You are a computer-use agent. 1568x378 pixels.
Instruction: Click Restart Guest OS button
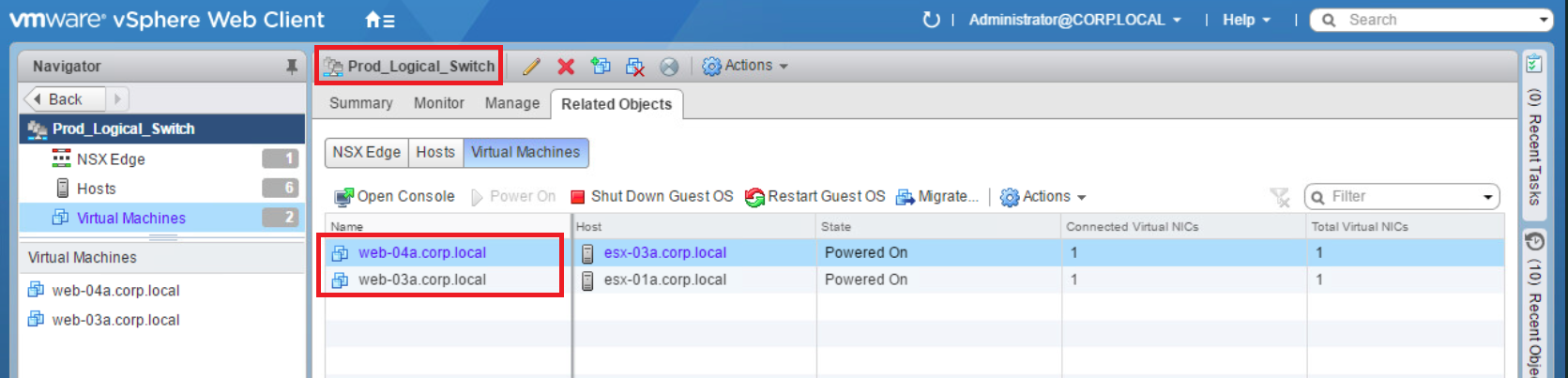click(815, 196)
